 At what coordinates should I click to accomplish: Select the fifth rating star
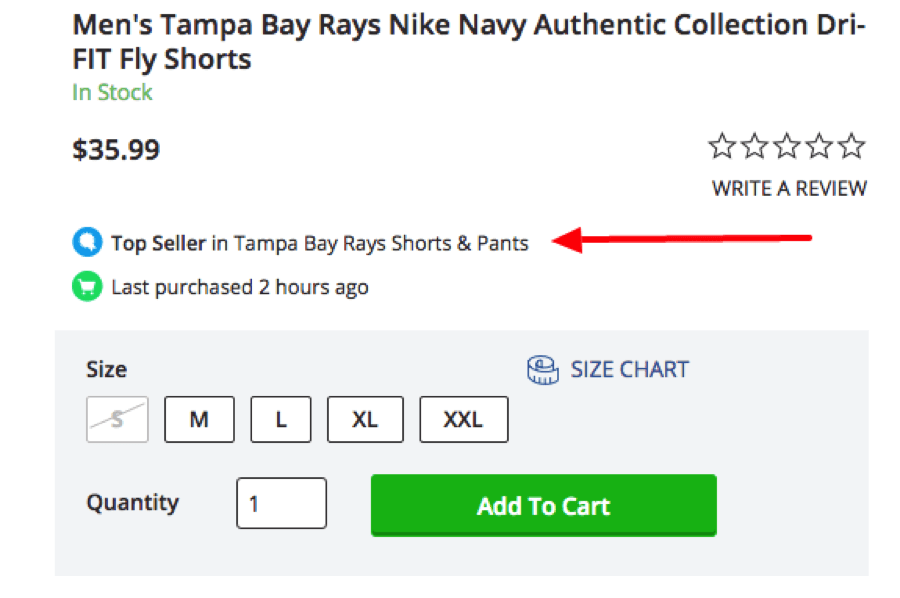click(851, 146)
